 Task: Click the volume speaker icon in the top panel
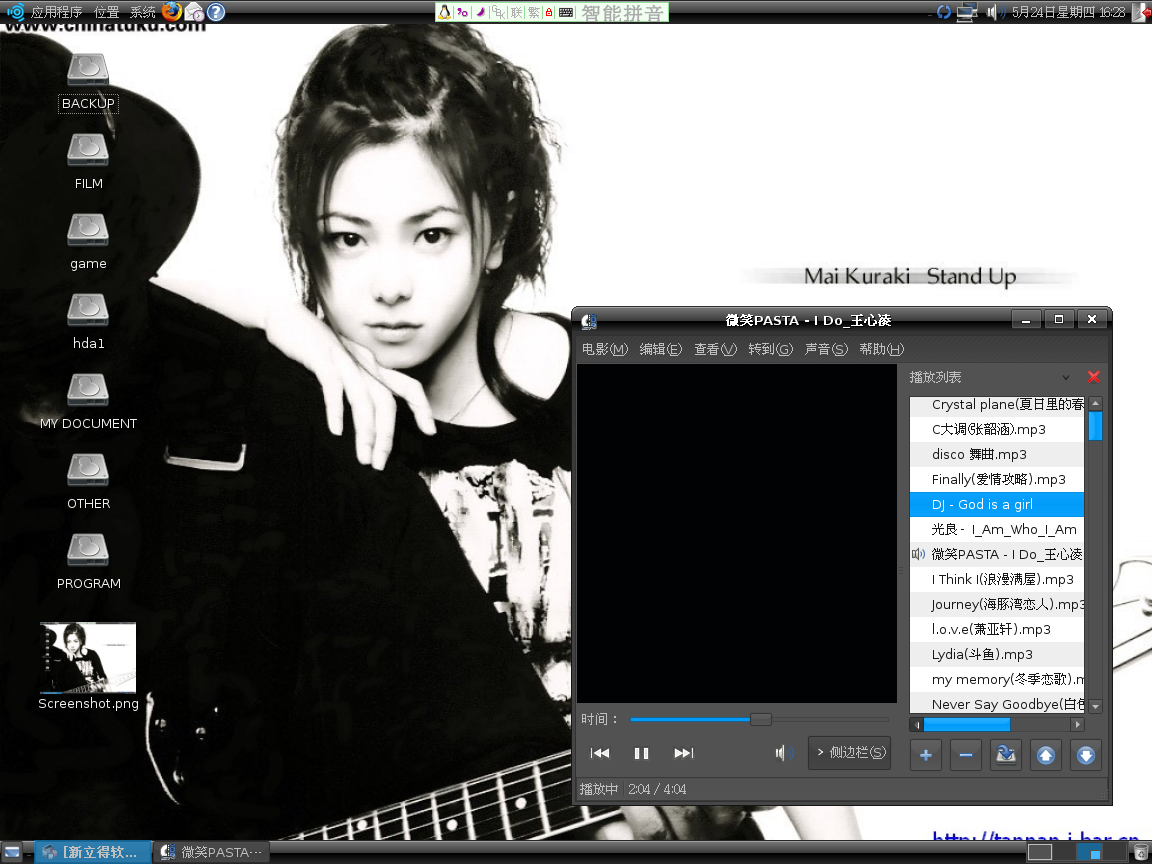click(x=994, y=12)
